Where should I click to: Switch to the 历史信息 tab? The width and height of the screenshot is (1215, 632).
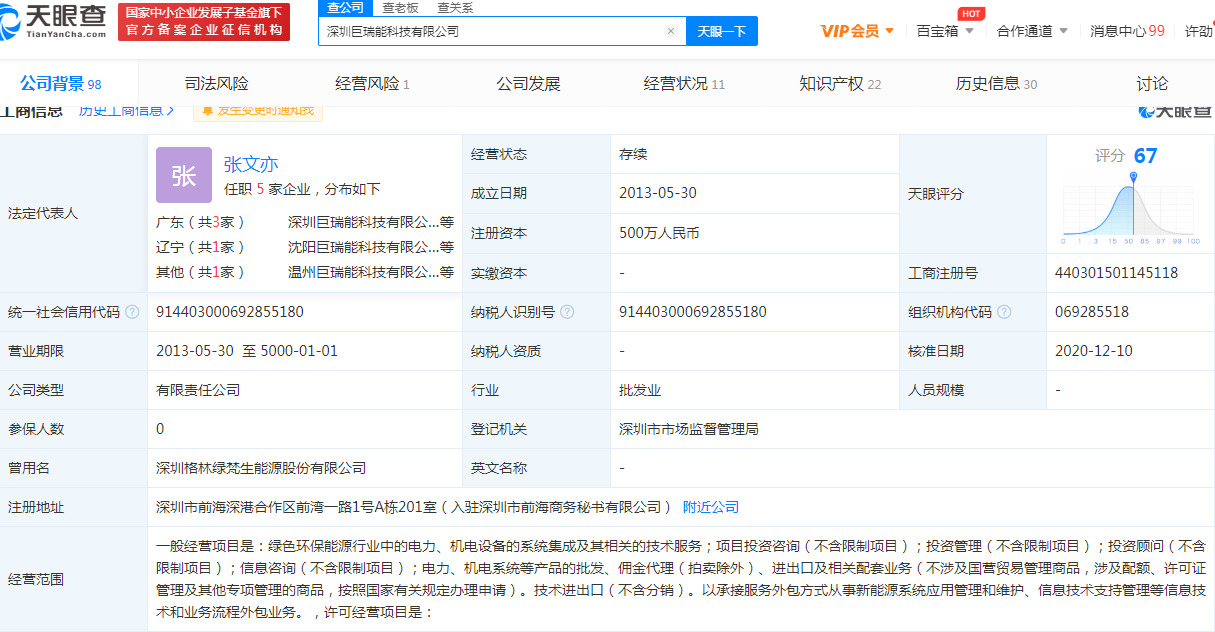coord(996,84)
